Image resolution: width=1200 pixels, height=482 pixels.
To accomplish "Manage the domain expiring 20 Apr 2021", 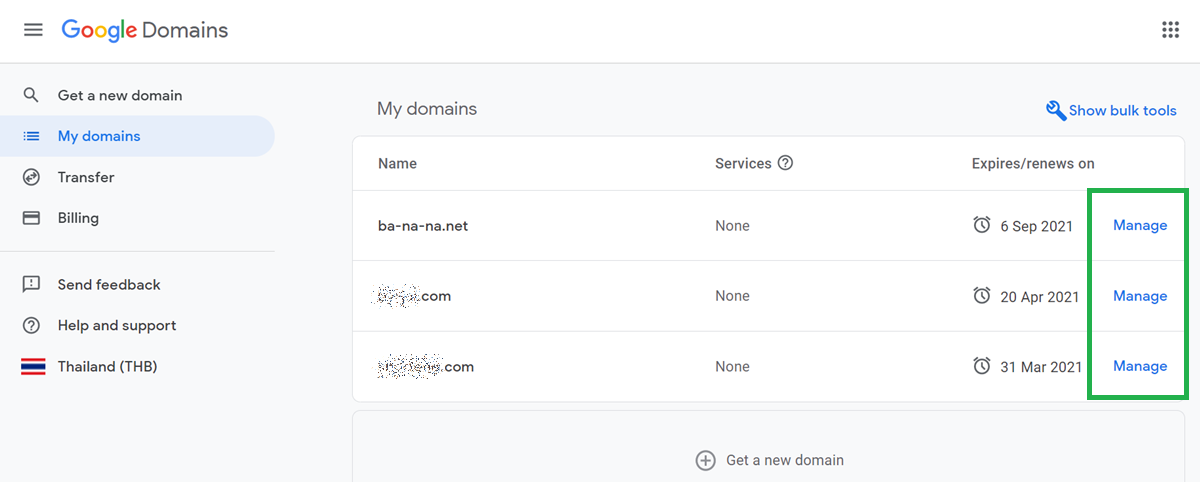I will point(1140,296).
